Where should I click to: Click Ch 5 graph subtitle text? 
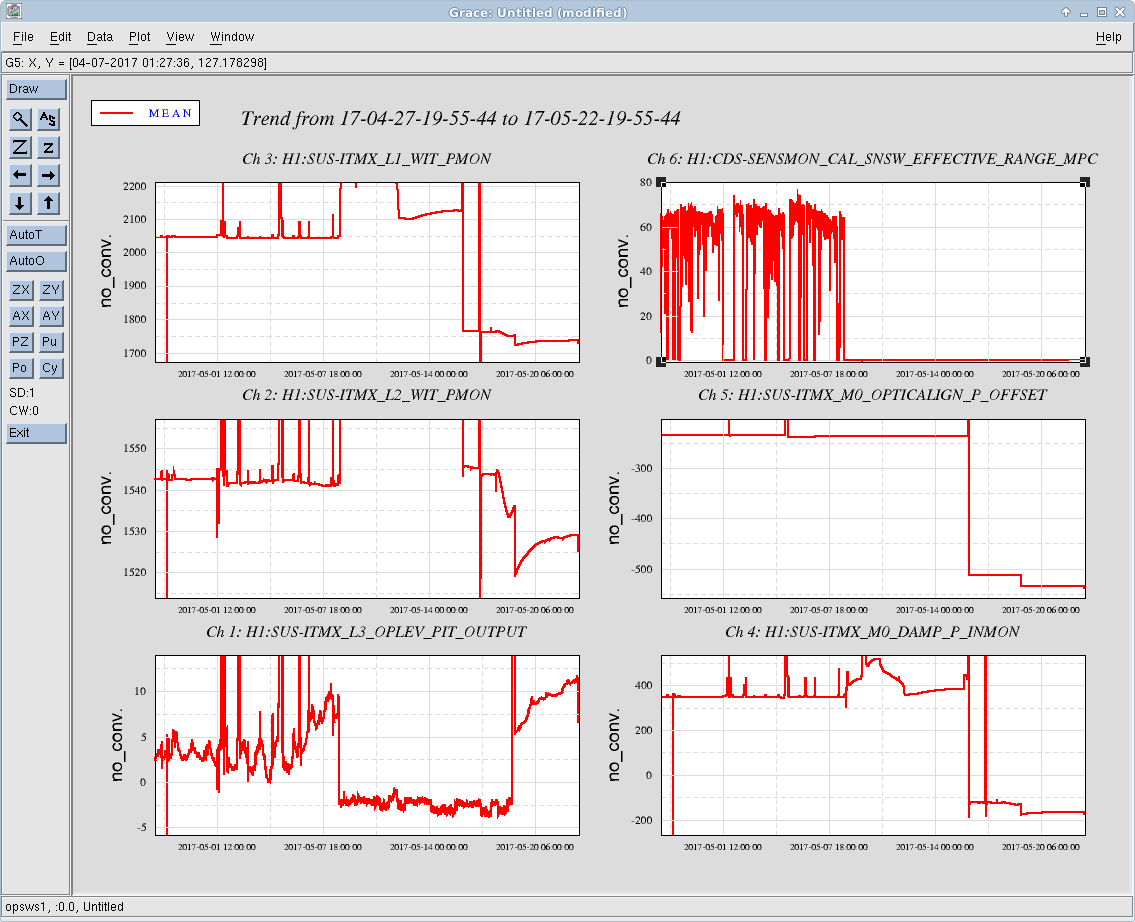tap(872, 395)
